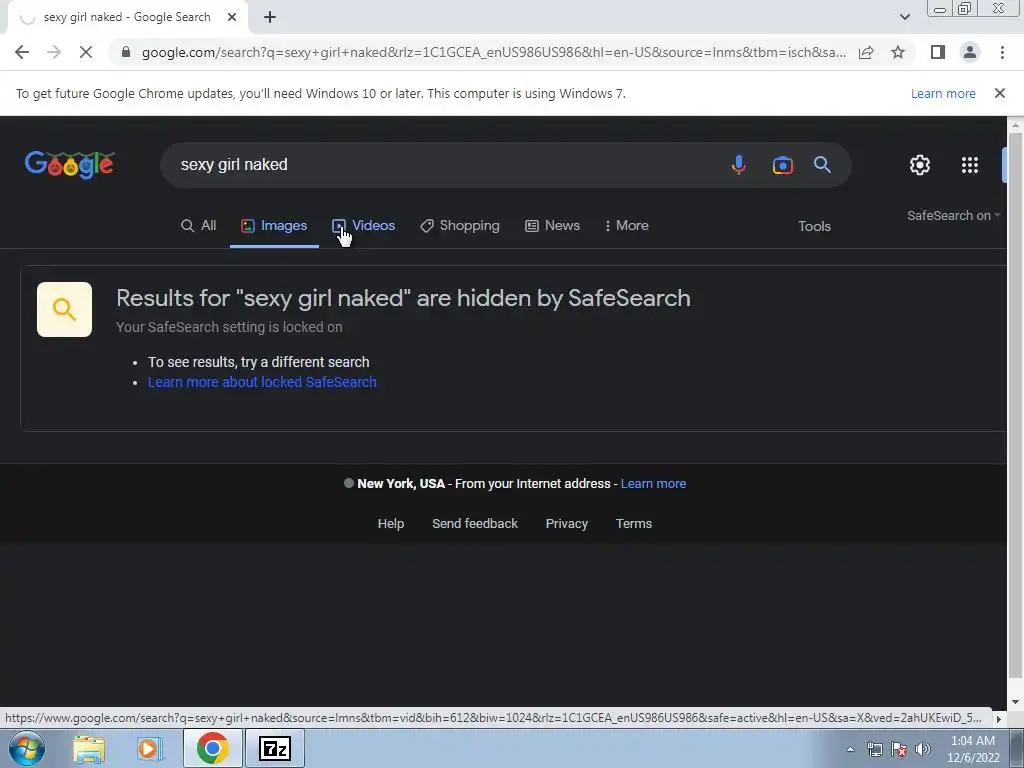Viewport: 1024px width, 768px height.
Task: Dismiss the Chrome update notification bar
Action: point(999,93)
